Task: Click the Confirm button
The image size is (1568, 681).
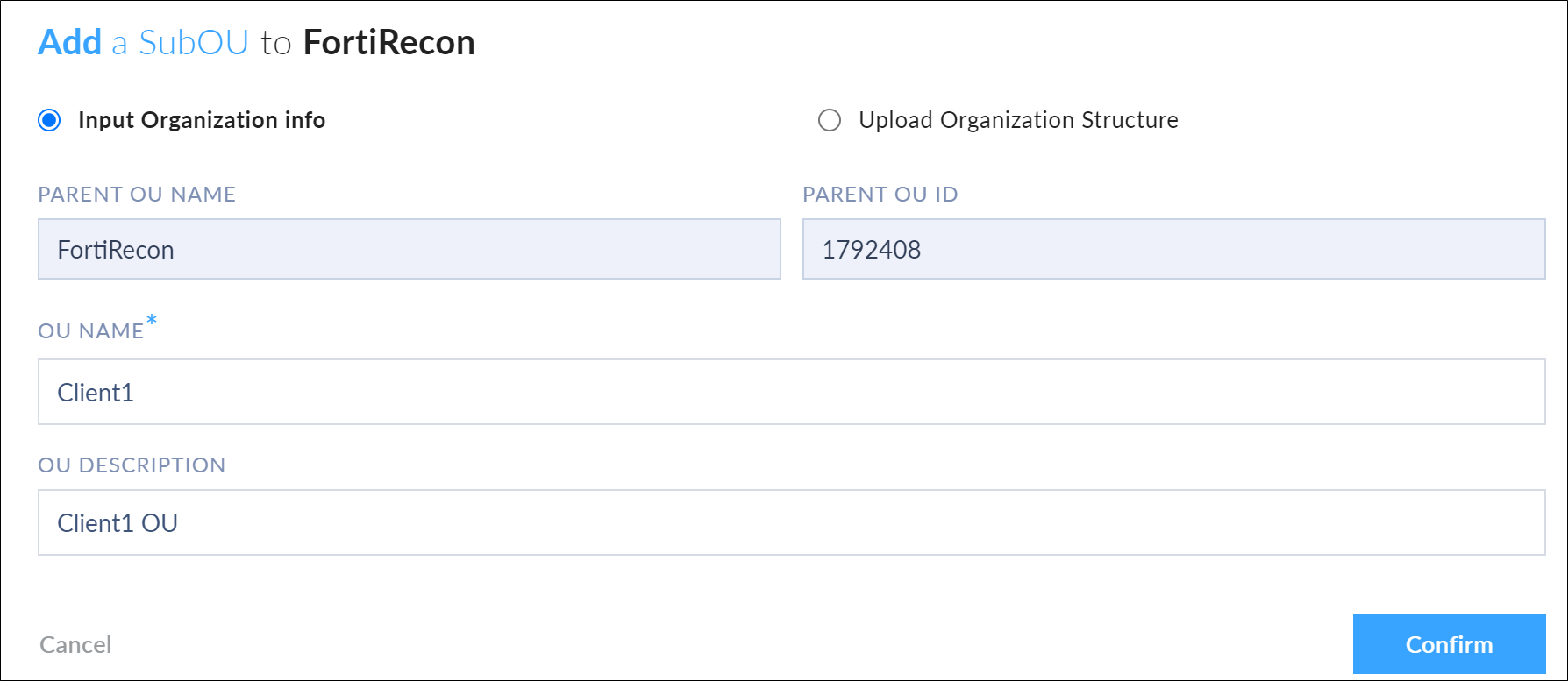Action: pos(1449,644)
